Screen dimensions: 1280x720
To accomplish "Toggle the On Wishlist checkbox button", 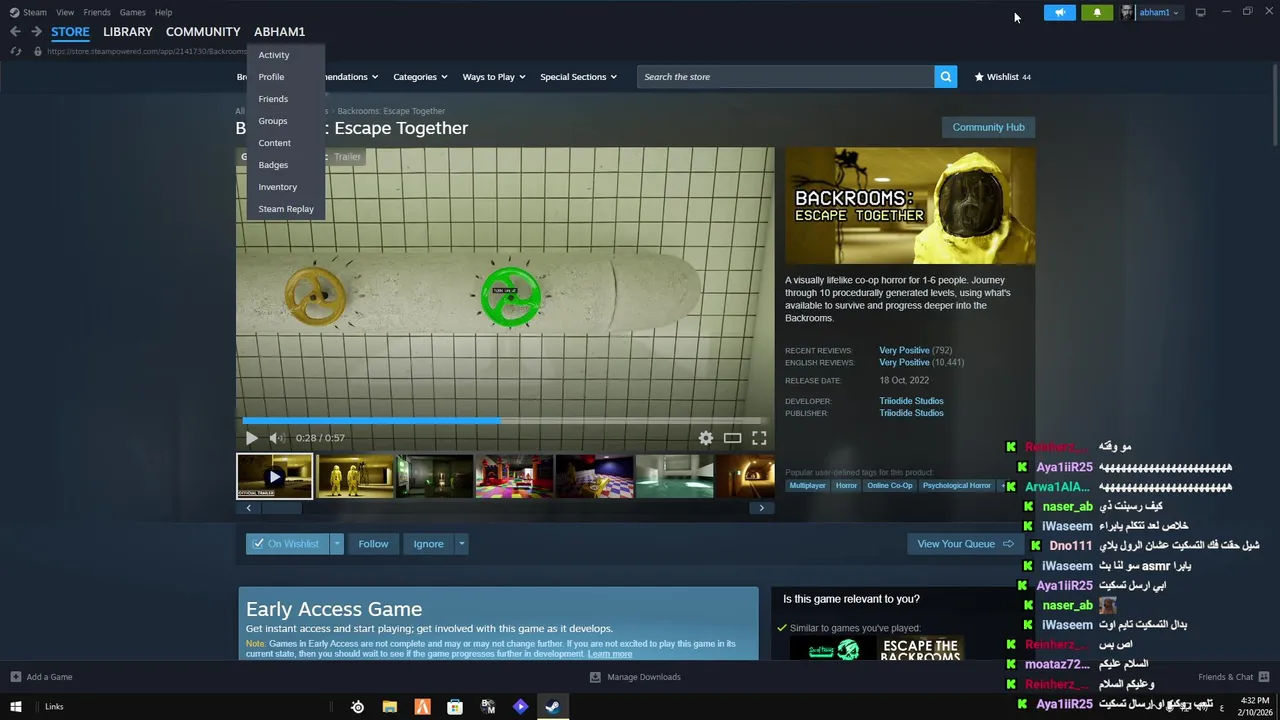I will pyautogui.click(x=287, y=544).
